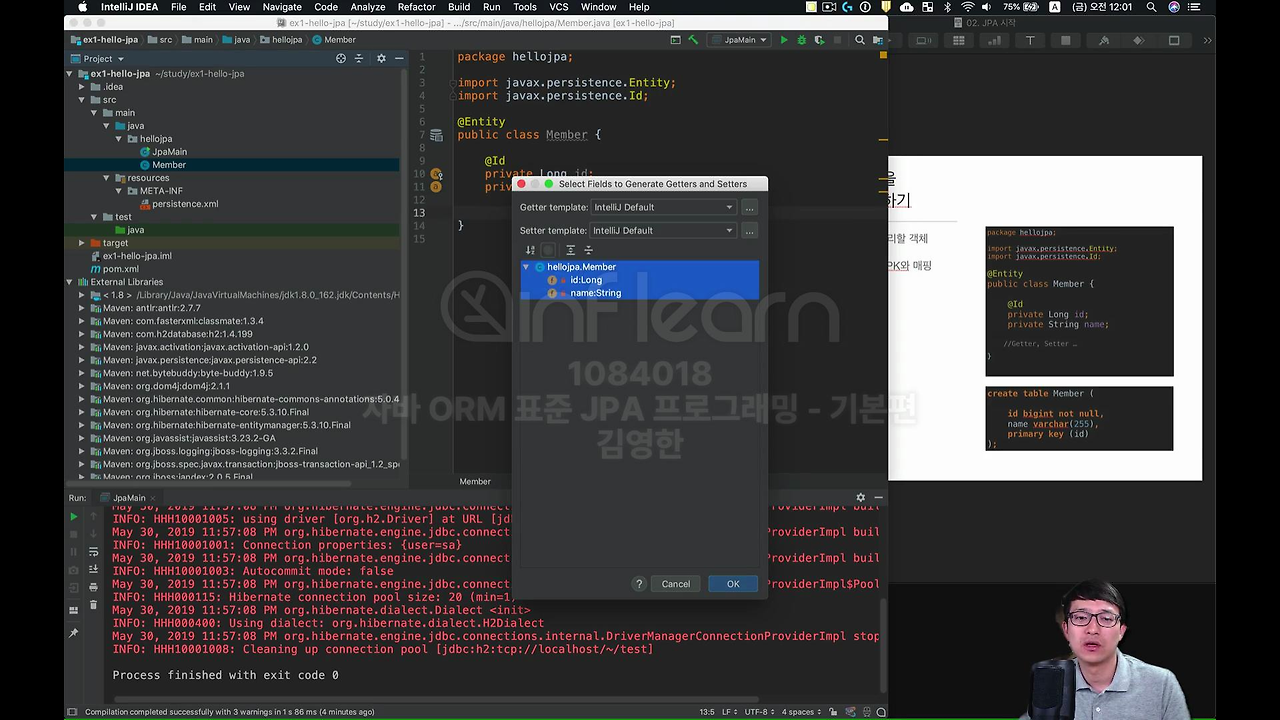This screenshot has width=1280, height=720.
Task: Click the macOS Spotlight search icon
Action: [x=1151, y=7]
